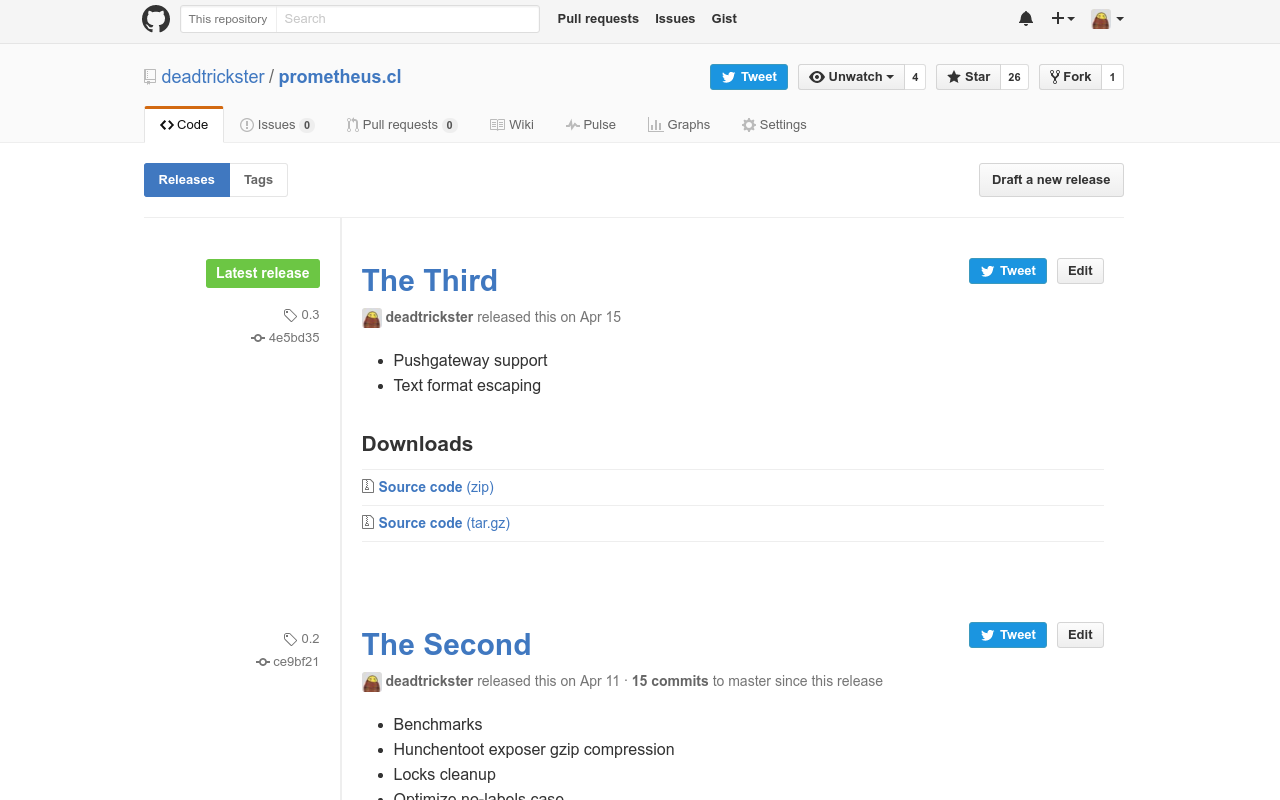Open the user avatar menu in header

point(1107,19)
